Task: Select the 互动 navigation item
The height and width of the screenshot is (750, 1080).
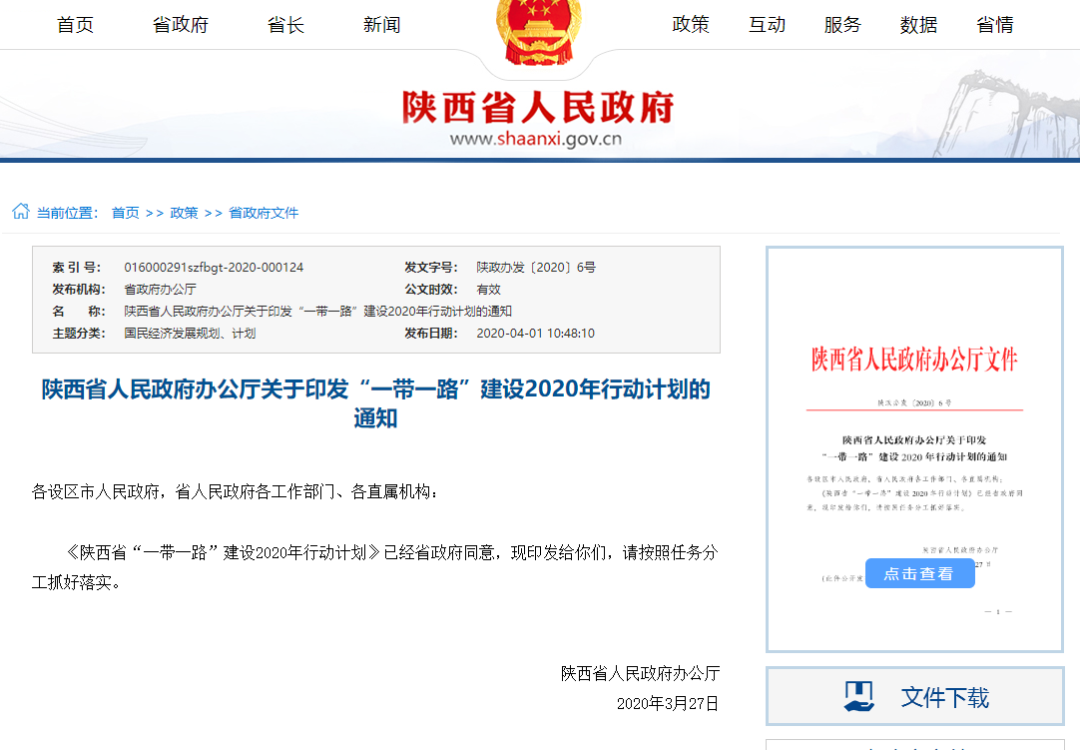Action: [x=767, y=25]
